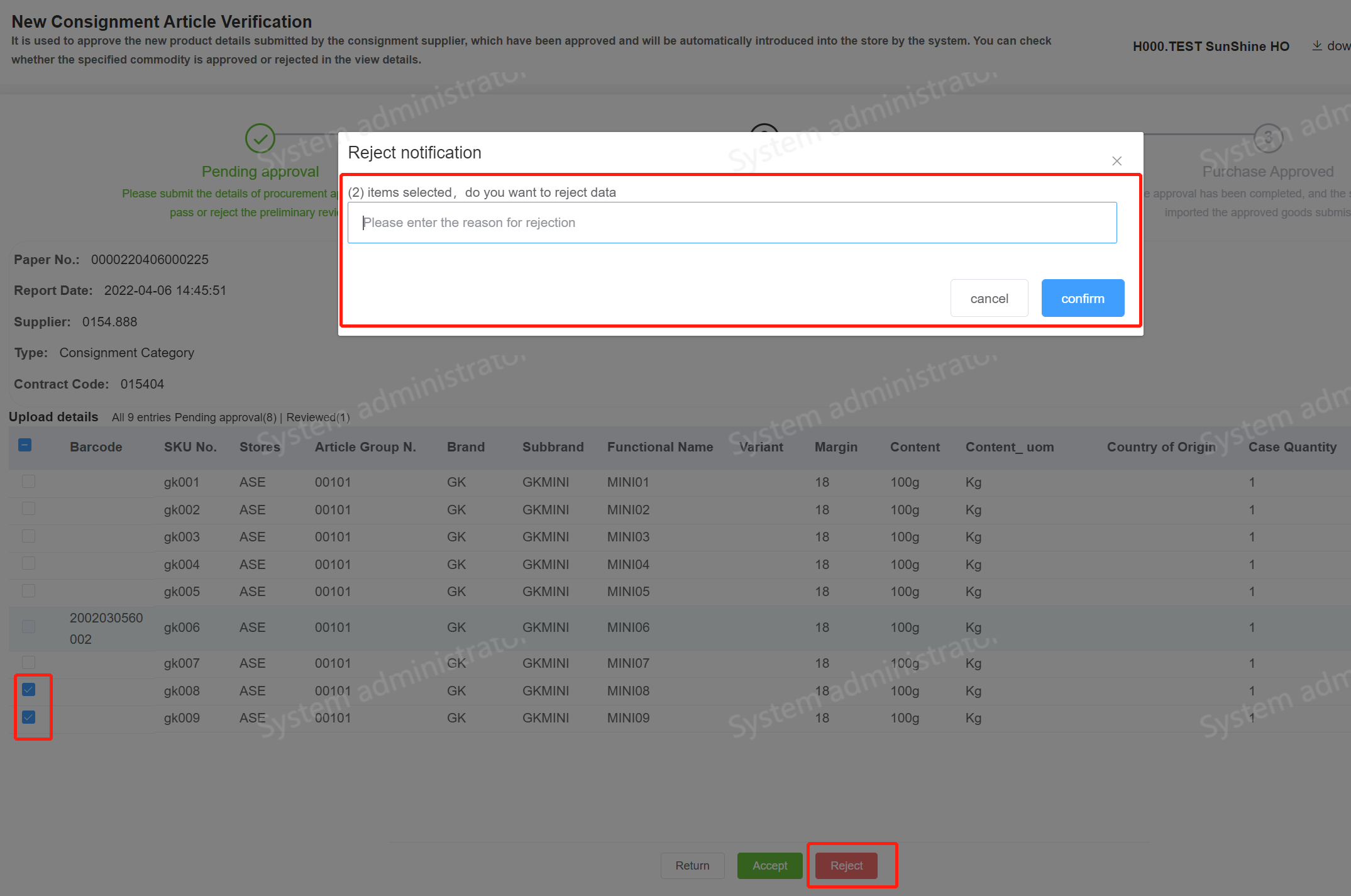Tick the gk007 row checkbox
The image size is (1351, 896).
29,662
